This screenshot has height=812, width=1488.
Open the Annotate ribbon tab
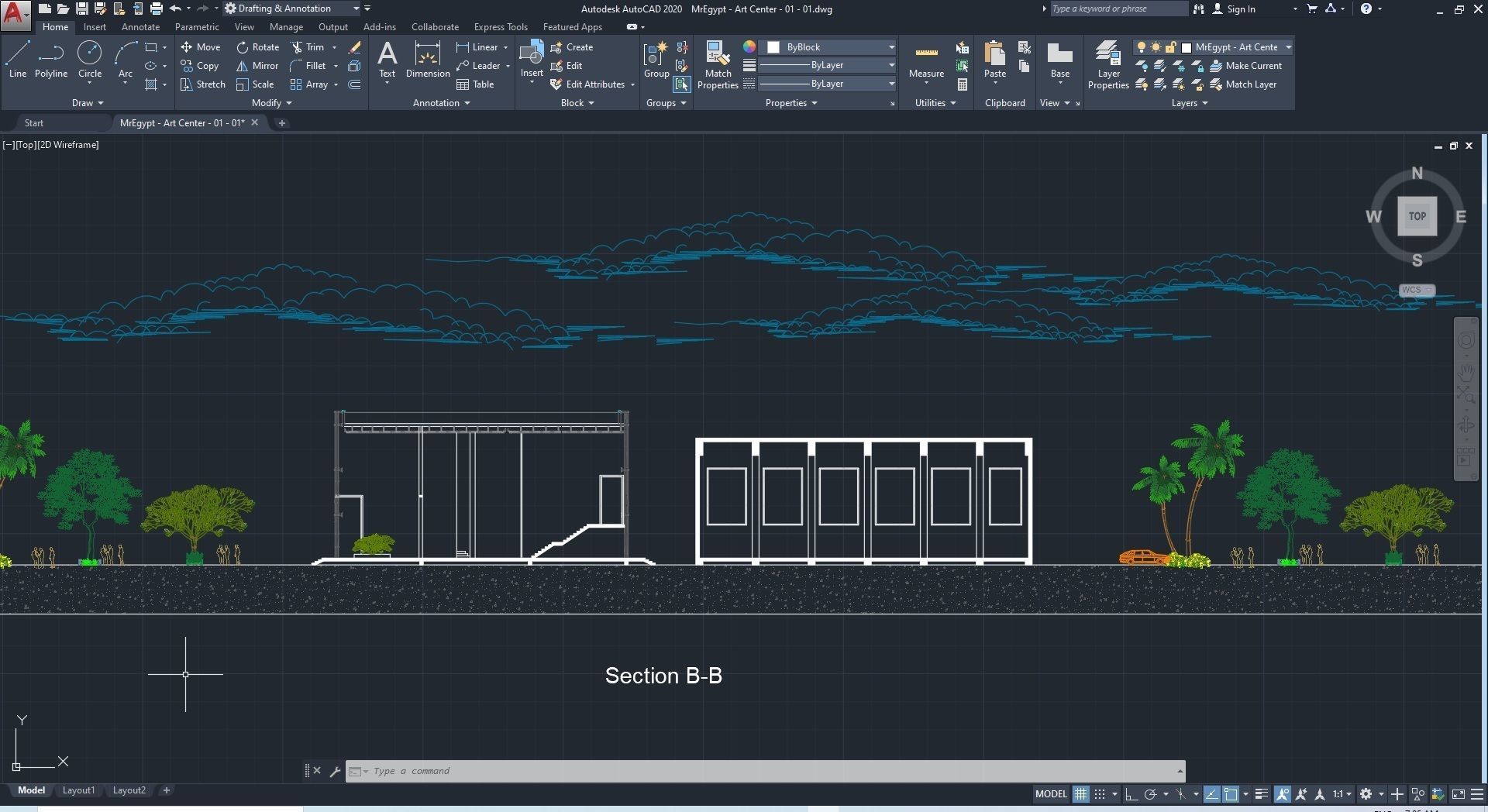click(140, 27)
